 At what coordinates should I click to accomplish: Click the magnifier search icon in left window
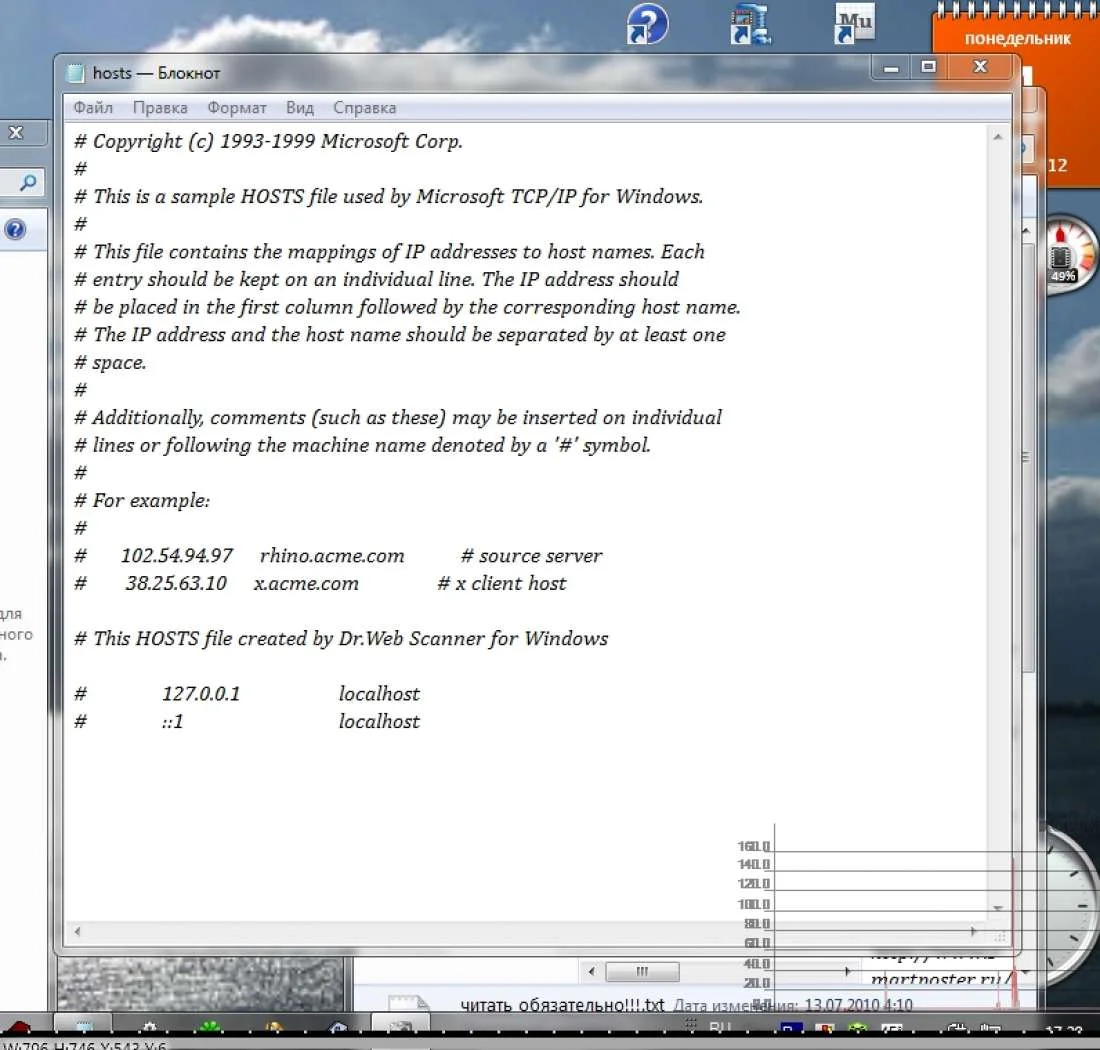pyautogui.click(x=28, y=183)
